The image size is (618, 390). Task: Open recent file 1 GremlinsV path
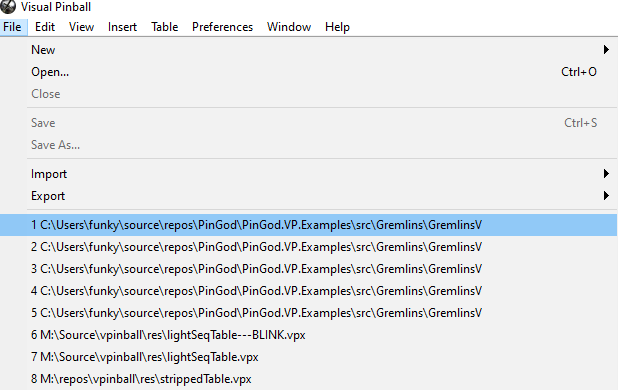point(309,225)
